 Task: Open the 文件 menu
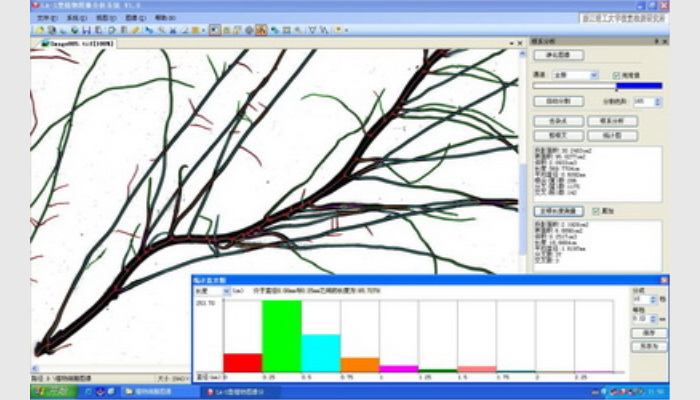click(43, 18)
